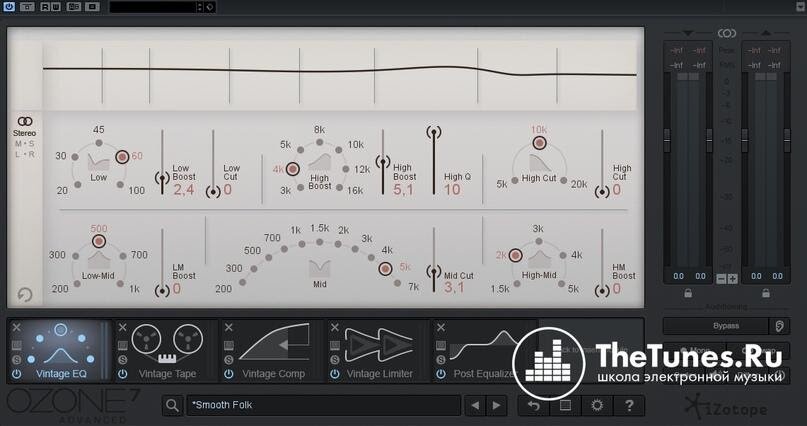The image size is (807, 426).
Task: Click the Bypass button
Action: (715, 326)
